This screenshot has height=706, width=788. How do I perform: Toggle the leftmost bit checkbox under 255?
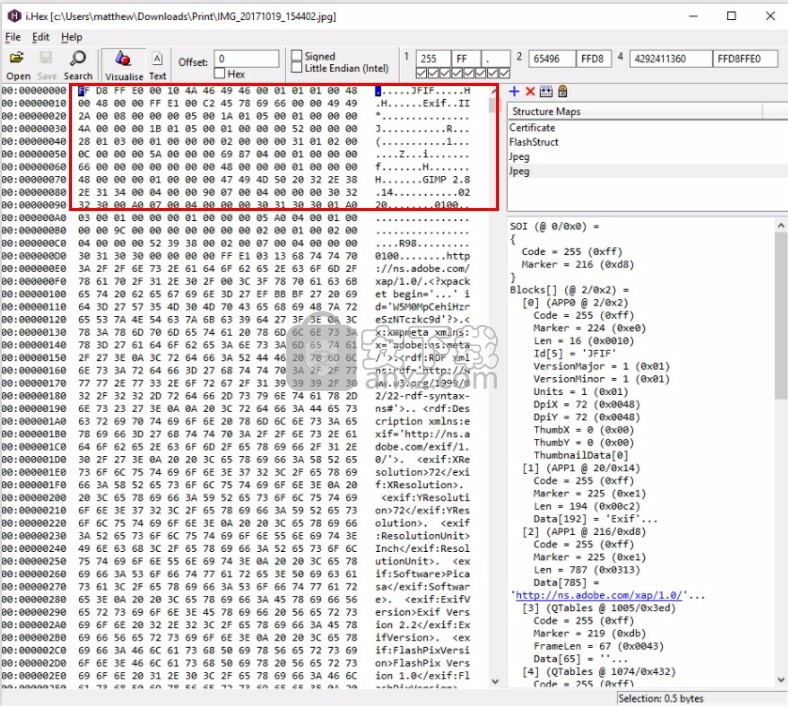pyautogui.click(x=422, y=73)
